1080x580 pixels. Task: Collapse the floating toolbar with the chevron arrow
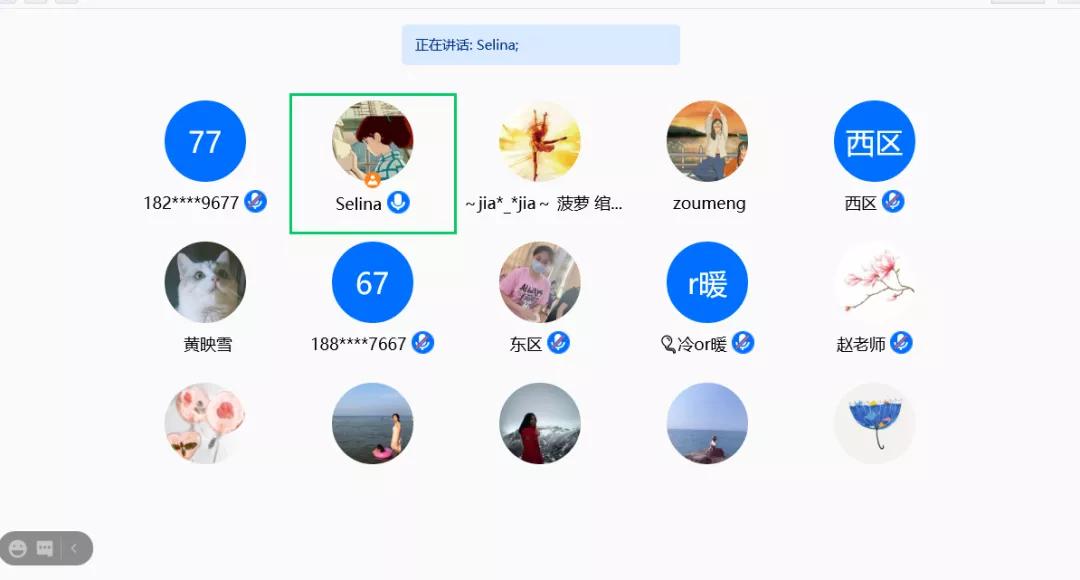[74, 548]
